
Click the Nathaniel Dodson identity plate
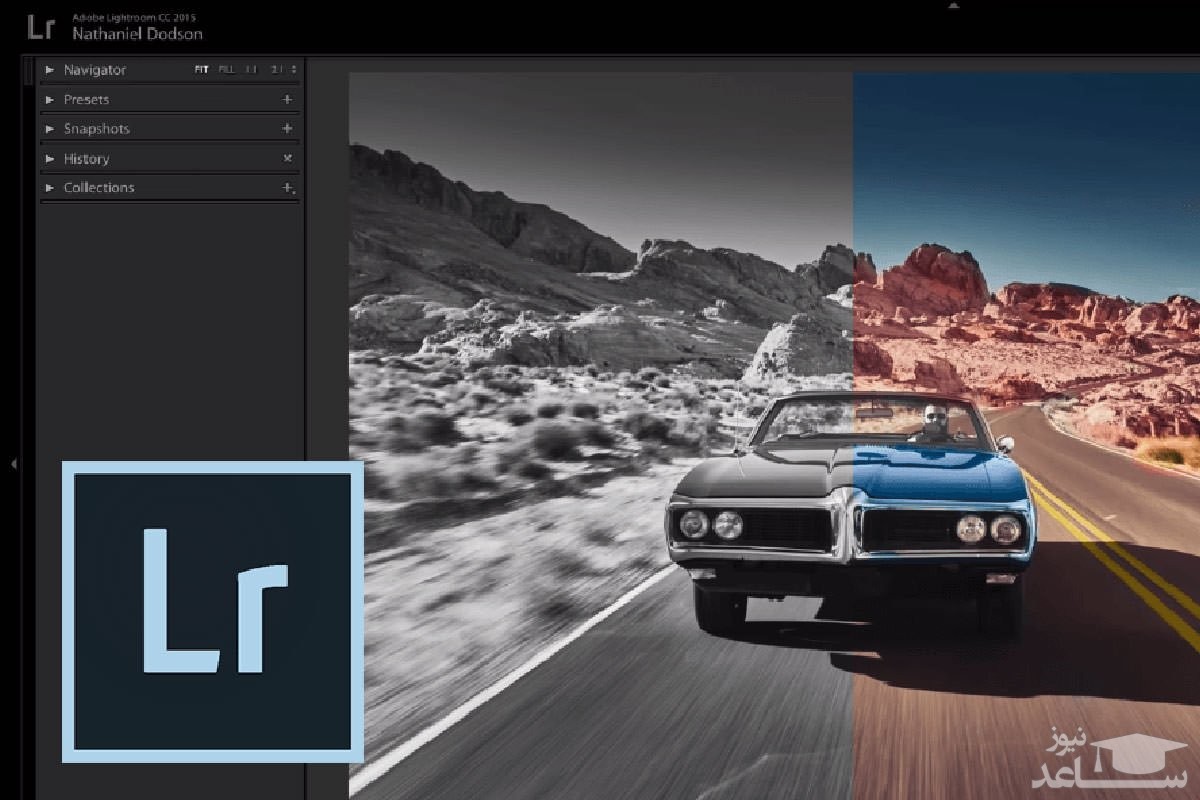click(137, 34)
